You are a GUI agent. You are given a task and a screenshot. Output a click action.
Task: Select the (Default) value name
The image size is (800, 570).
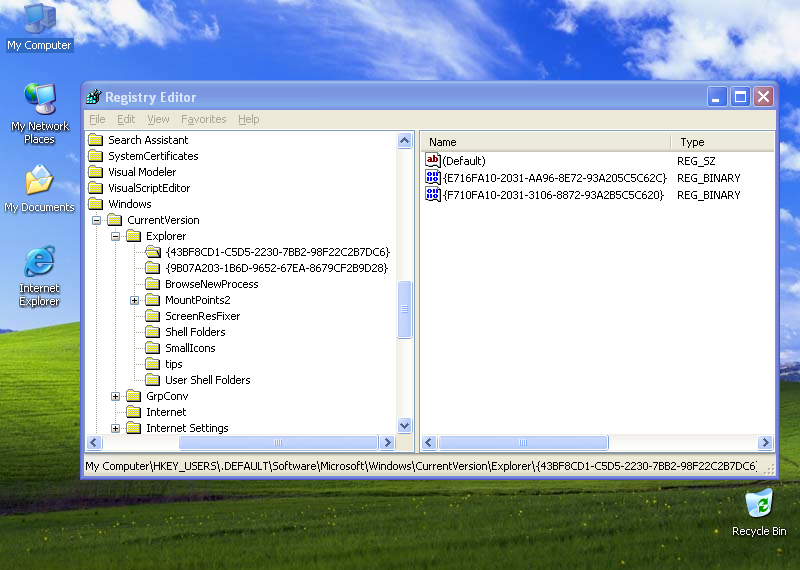pos(464,161)
